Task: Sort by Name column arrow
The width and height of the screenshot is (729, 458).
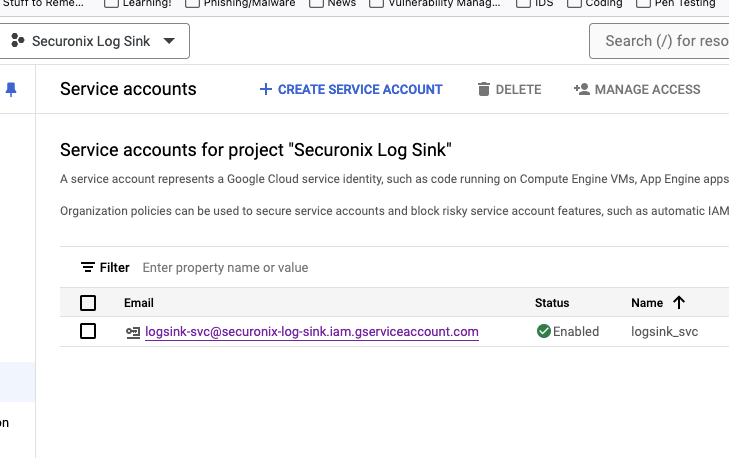Action: point(679,302)
